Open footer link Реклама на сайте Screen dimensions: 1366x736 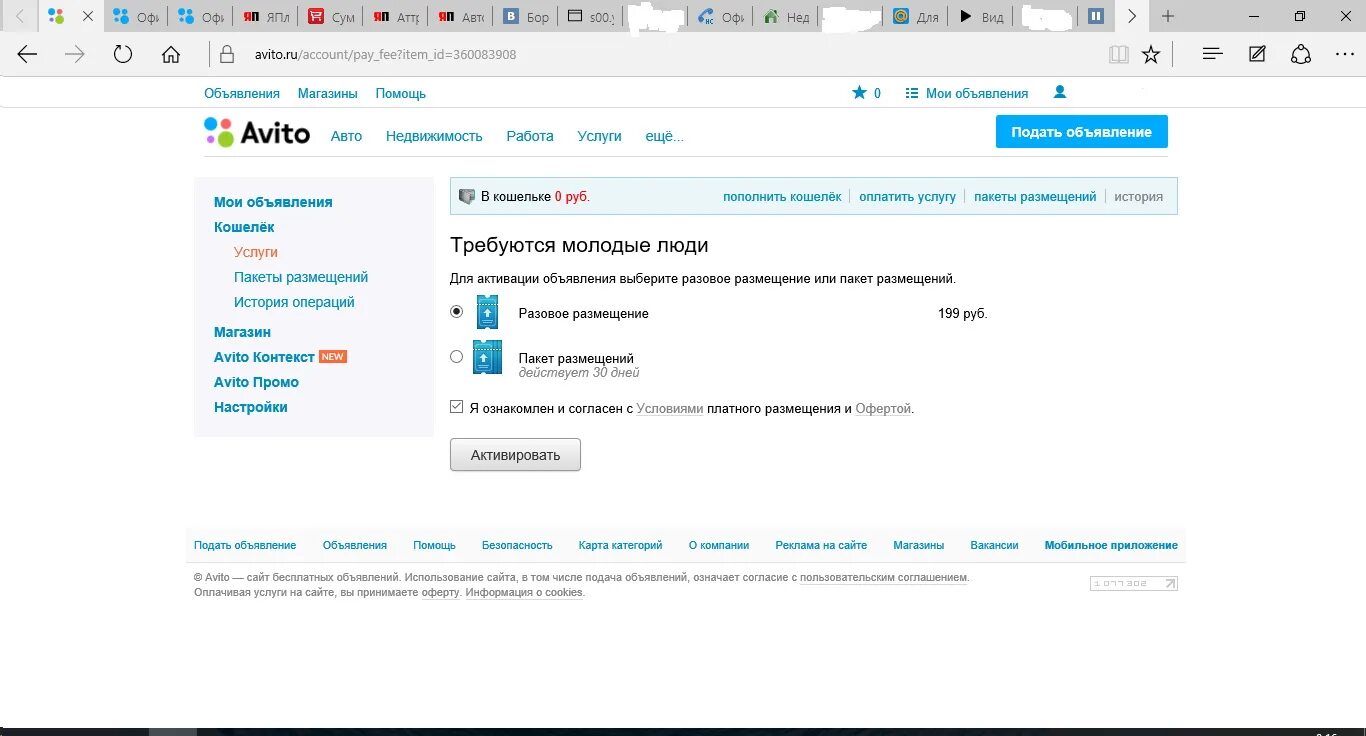(821, 545)
